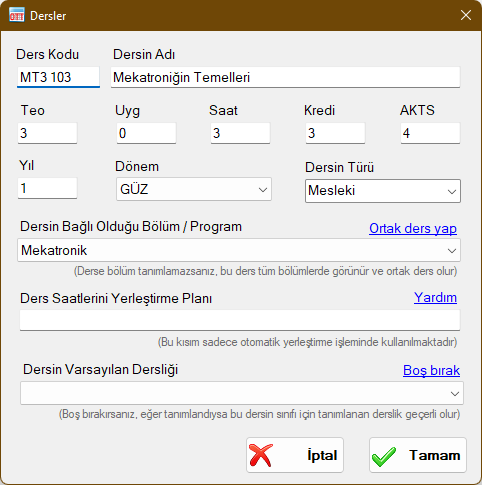Select the Teo hours field
This screenshot has height=485, width=482.
click(47, 133)
